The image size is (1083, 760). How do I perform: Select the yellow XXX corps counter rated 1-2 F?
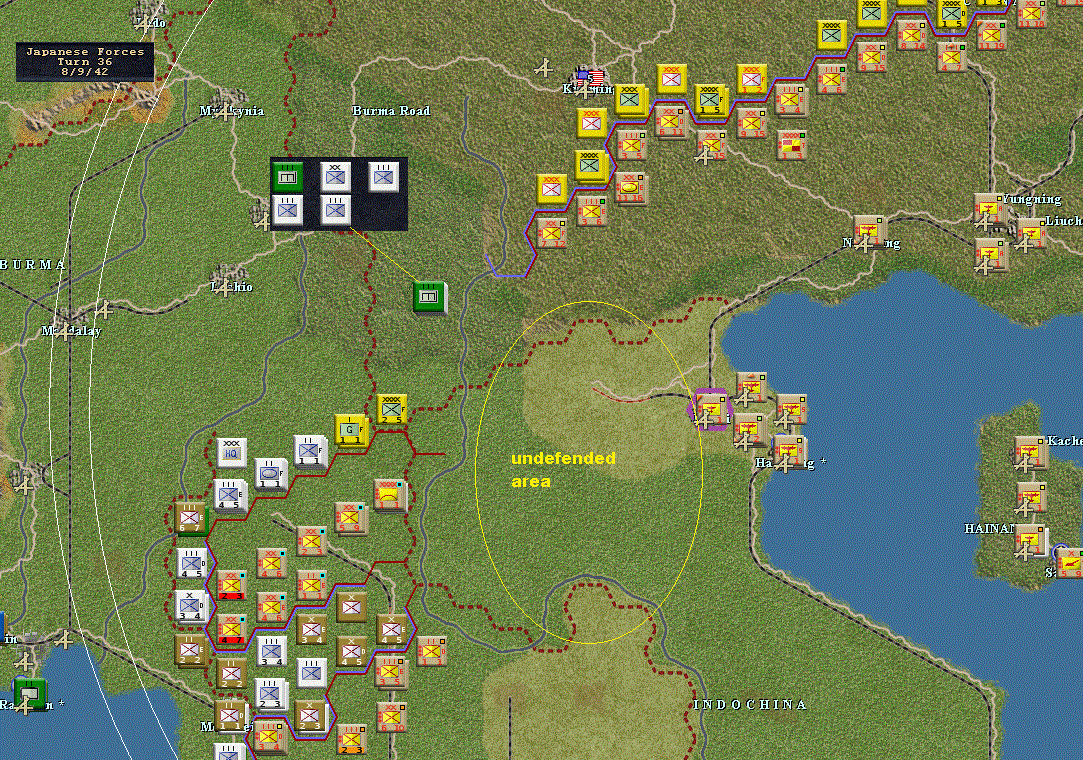pos(751,79)
